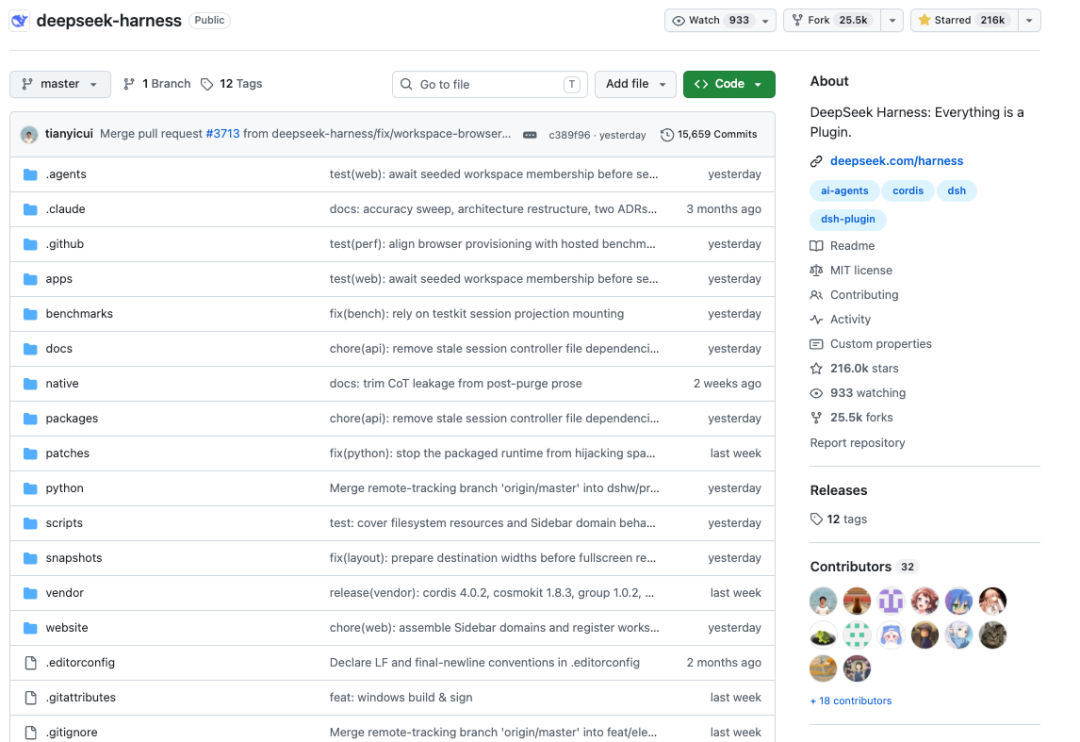Open the snapshots folder
The width and height of the screenshot is (1080, 742).
74,558
